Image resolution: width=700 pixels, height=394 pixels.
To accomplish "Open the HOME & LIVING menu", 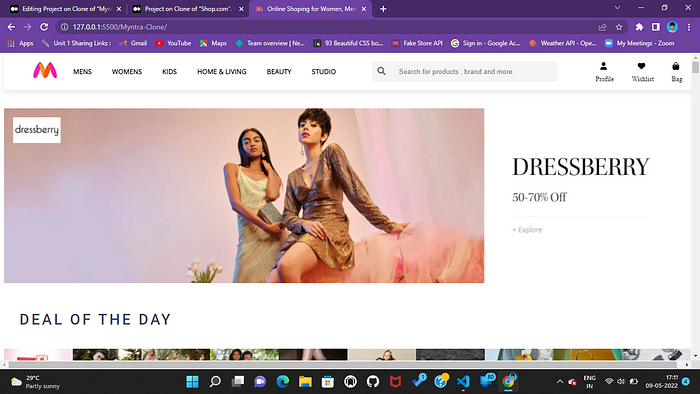I will click(221, 71).
